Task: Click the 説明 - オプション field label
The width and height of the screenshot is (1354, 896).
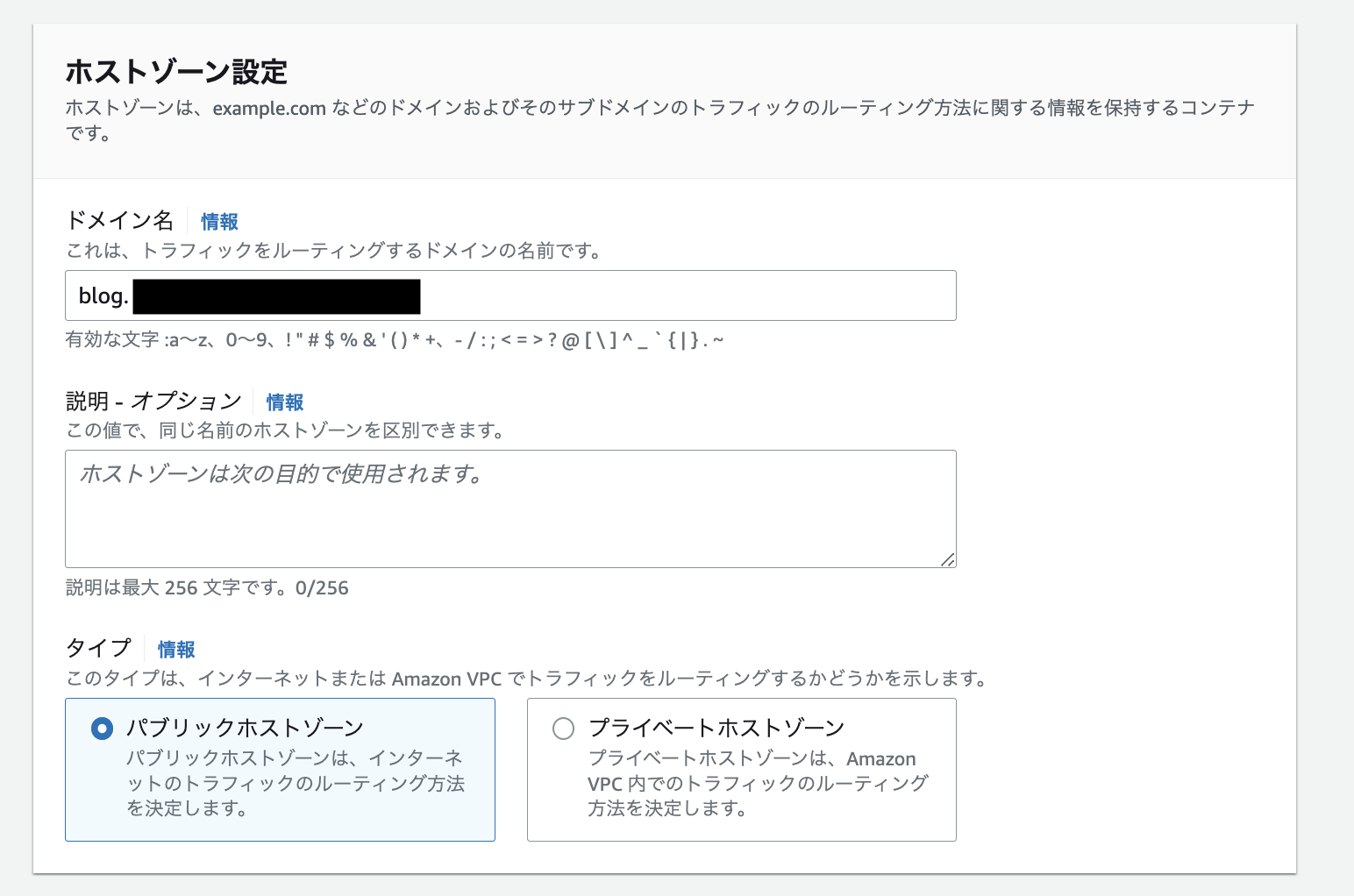Action: (153, 402)
